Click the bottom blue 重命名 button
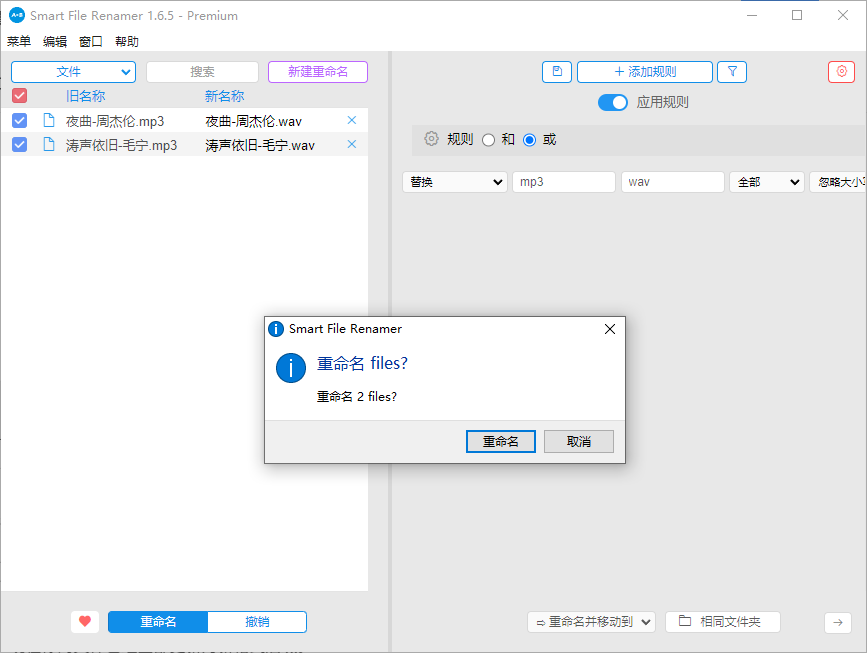 [x=158, y=621]
